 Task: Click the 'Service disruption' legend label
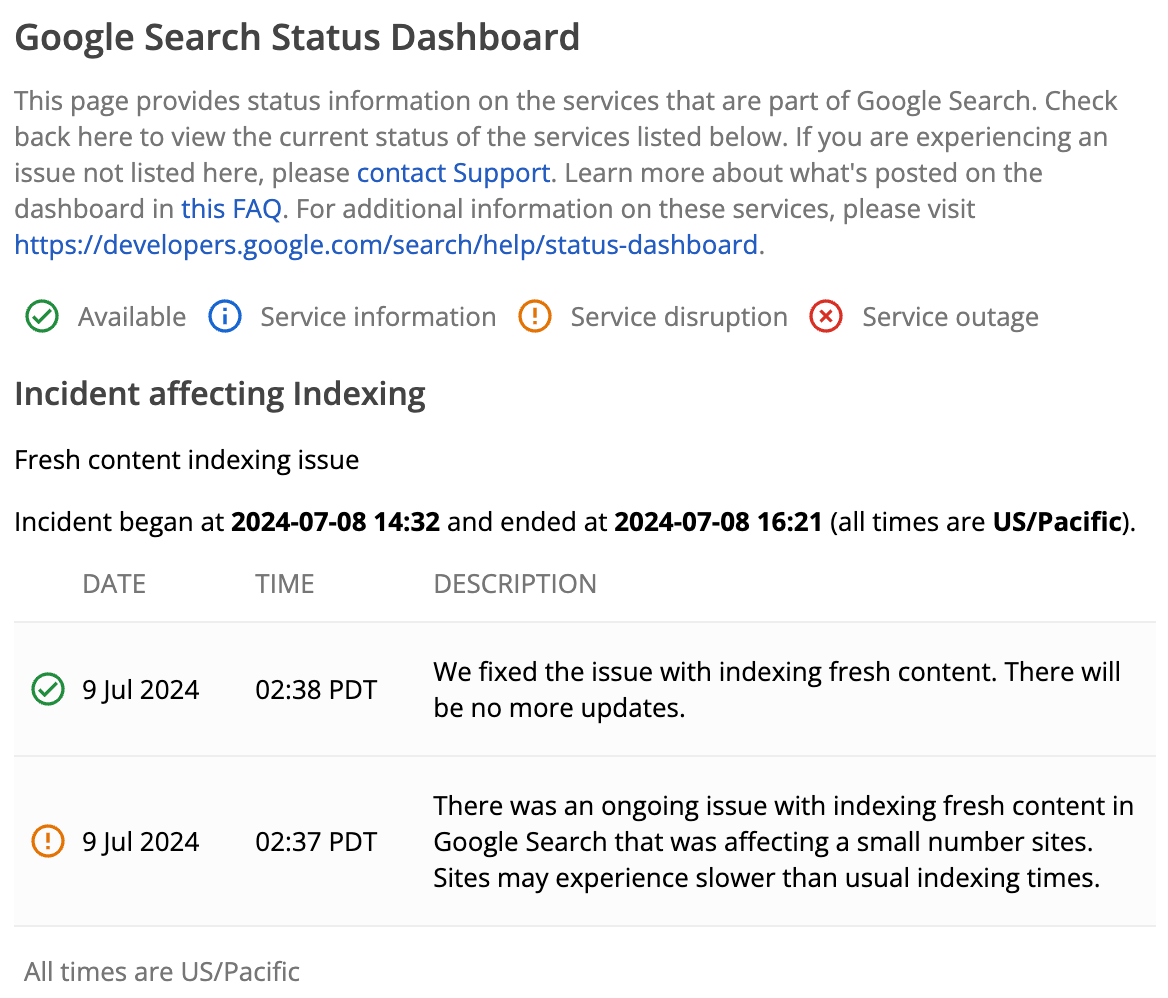(679, 317)
